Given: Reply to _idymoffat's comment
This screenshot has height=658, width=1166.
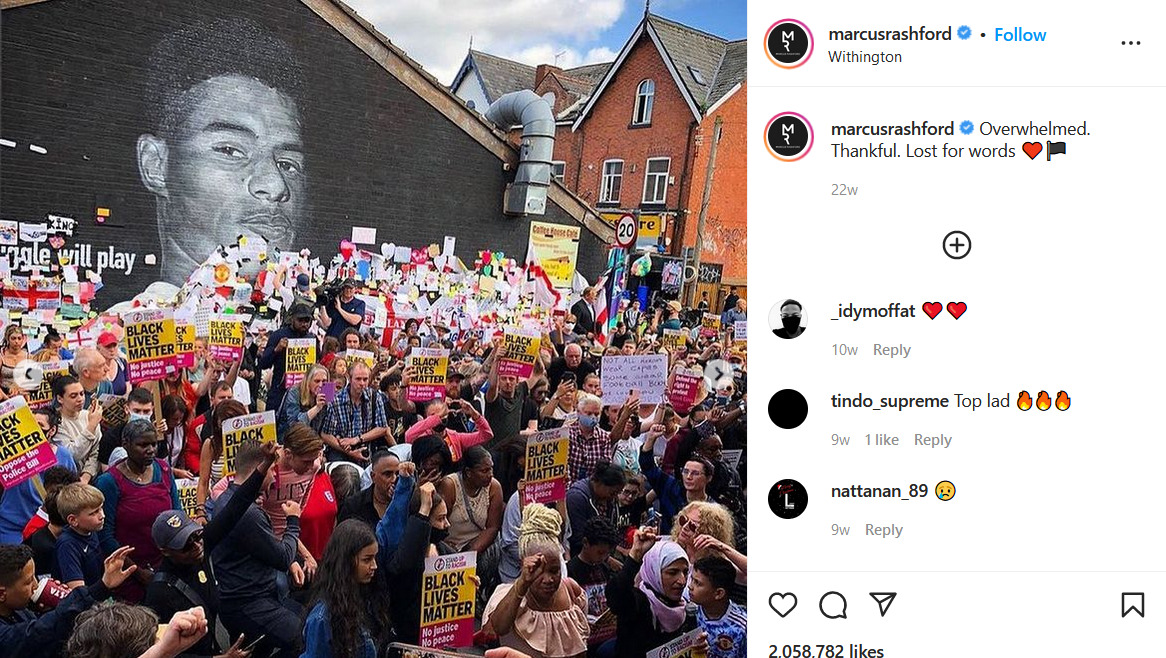Looking at the screenshot, I should click(x=892, y=349).
